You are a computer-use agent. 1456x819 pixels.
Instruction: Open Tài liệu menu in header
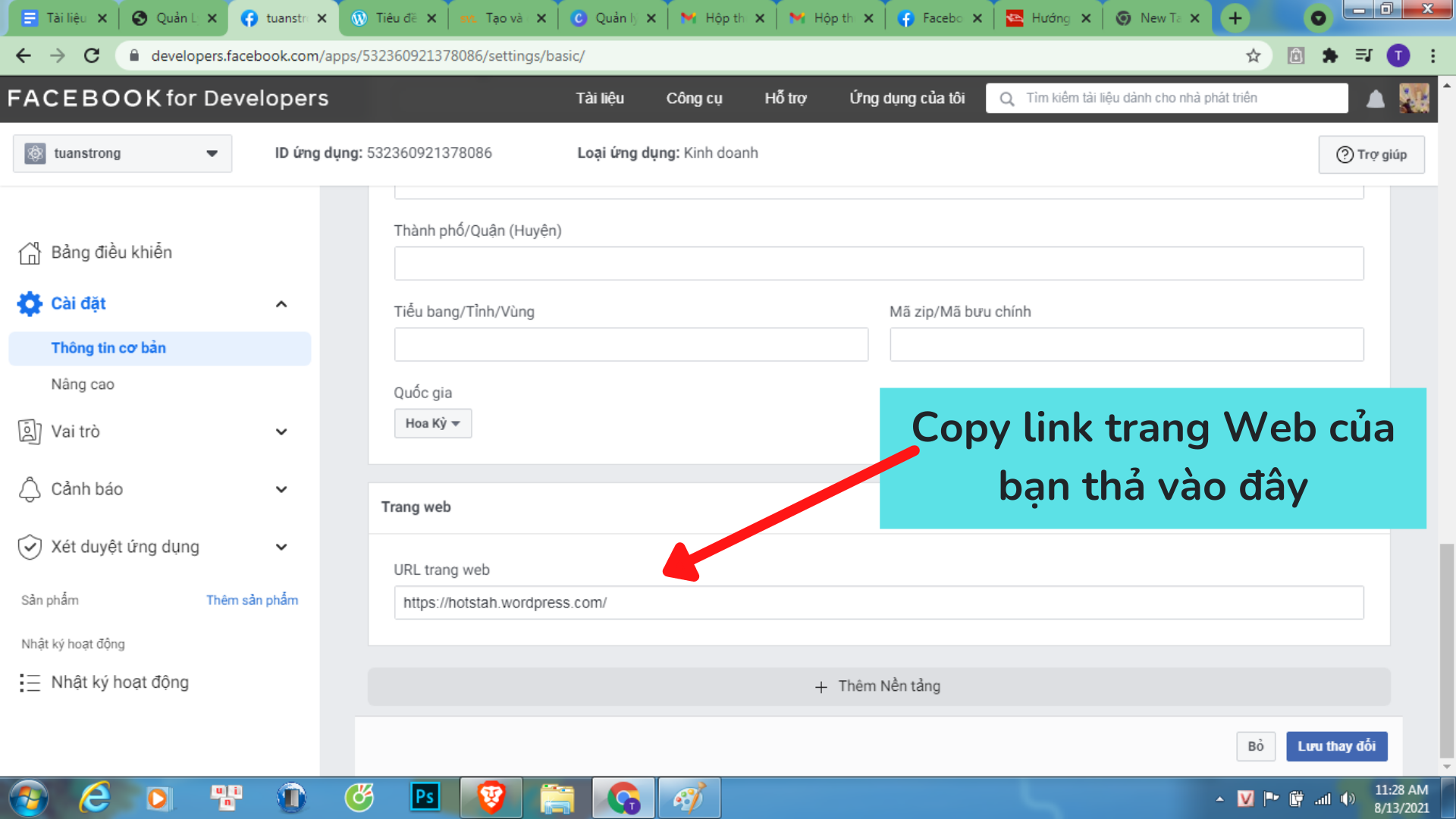pos(600,99)
